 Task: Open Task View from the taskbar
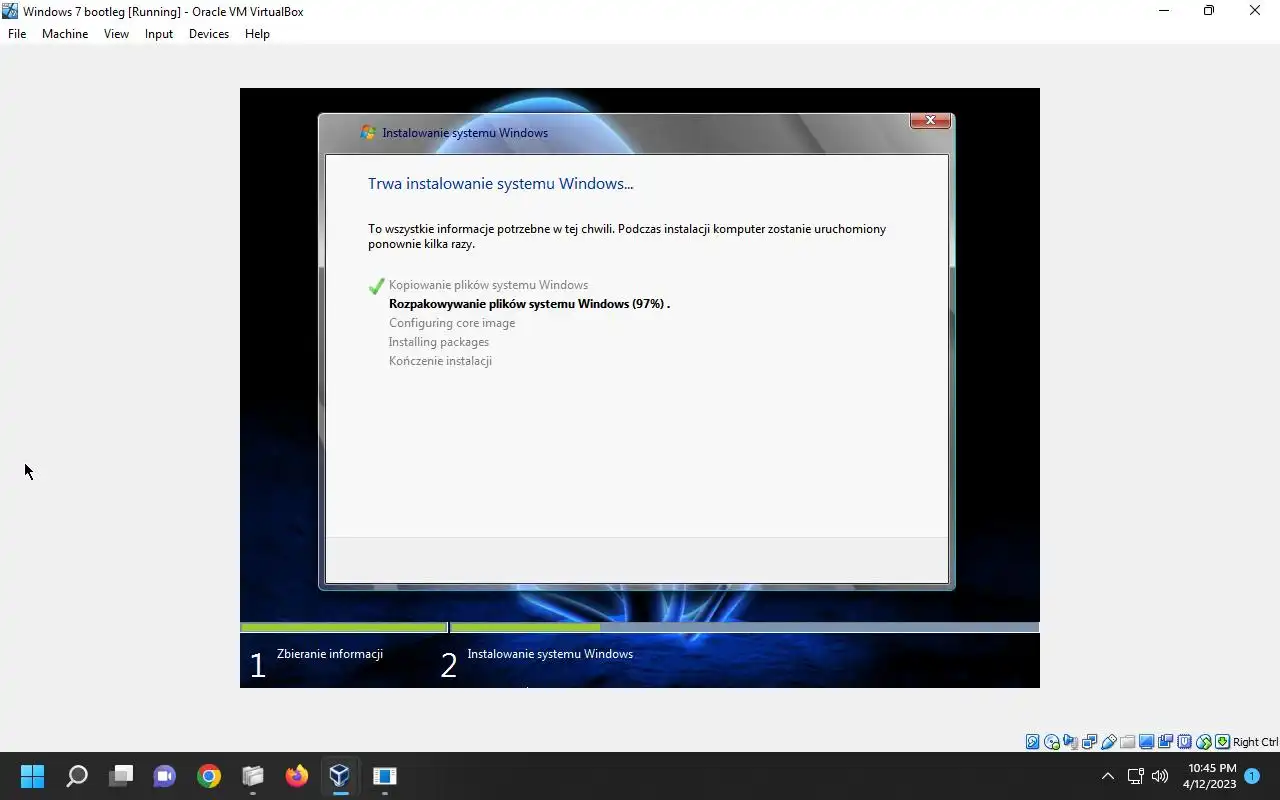click(x=121, y=776)
